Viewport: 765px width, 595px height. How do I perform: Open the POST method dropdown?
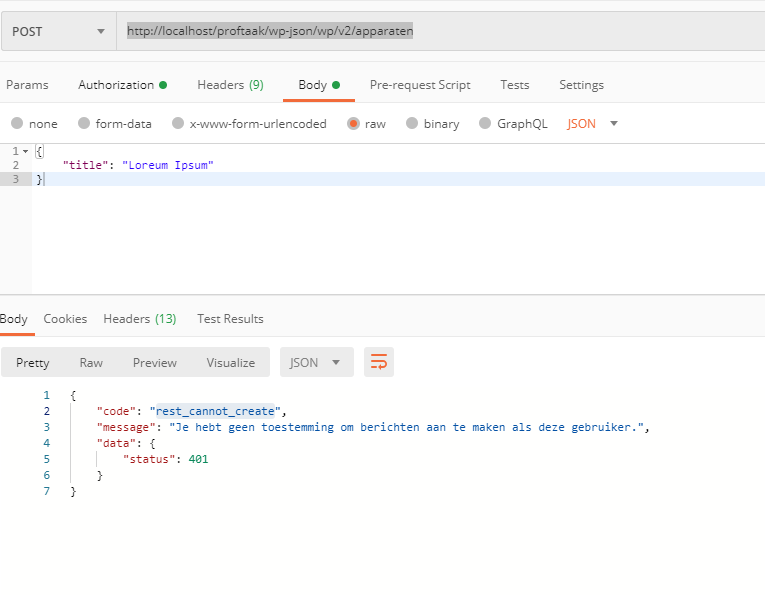59,31
